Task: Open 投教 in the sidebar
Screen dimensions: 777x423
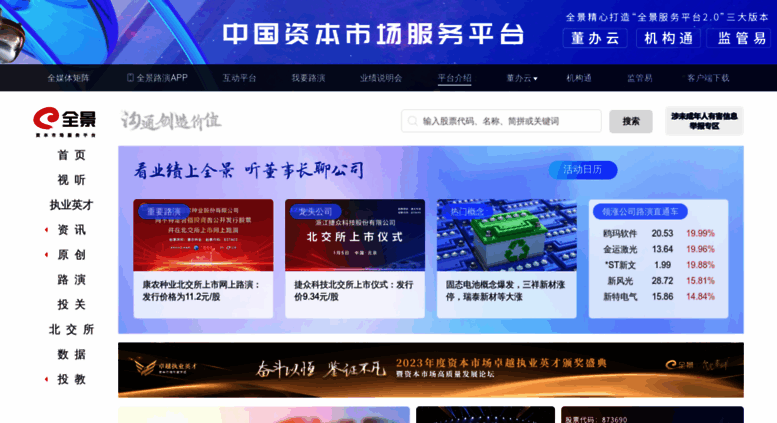Action: pyautogui.click(x=71, y=379)
